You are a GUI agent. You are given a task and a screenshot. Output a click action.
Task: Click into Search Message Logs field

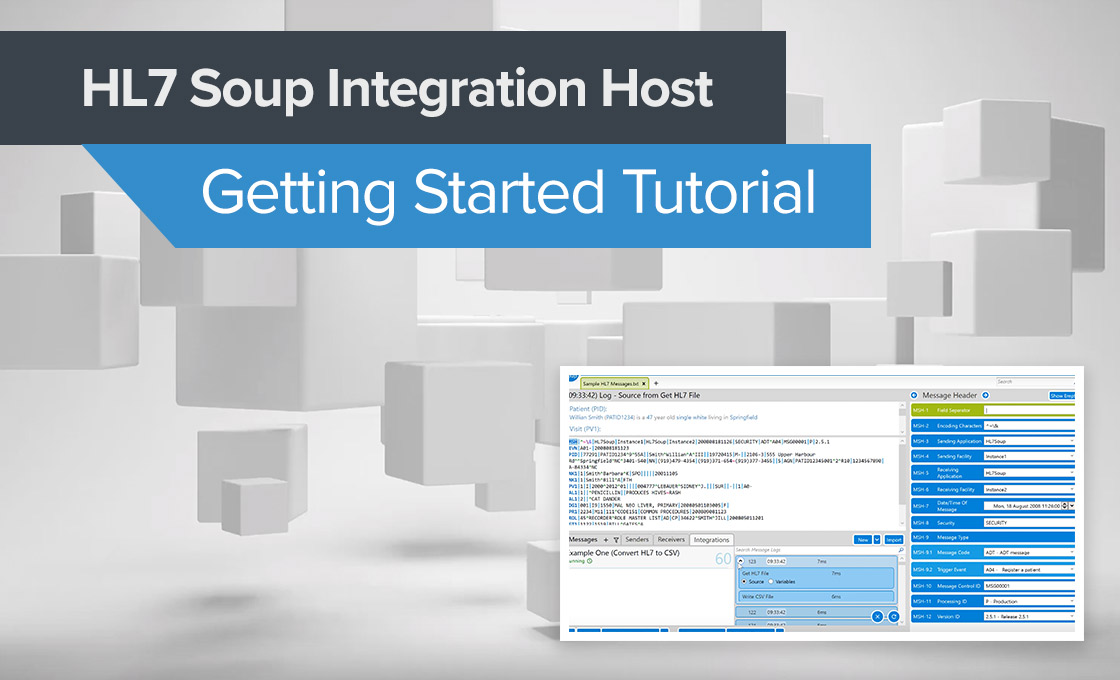[x=814, y=550]
